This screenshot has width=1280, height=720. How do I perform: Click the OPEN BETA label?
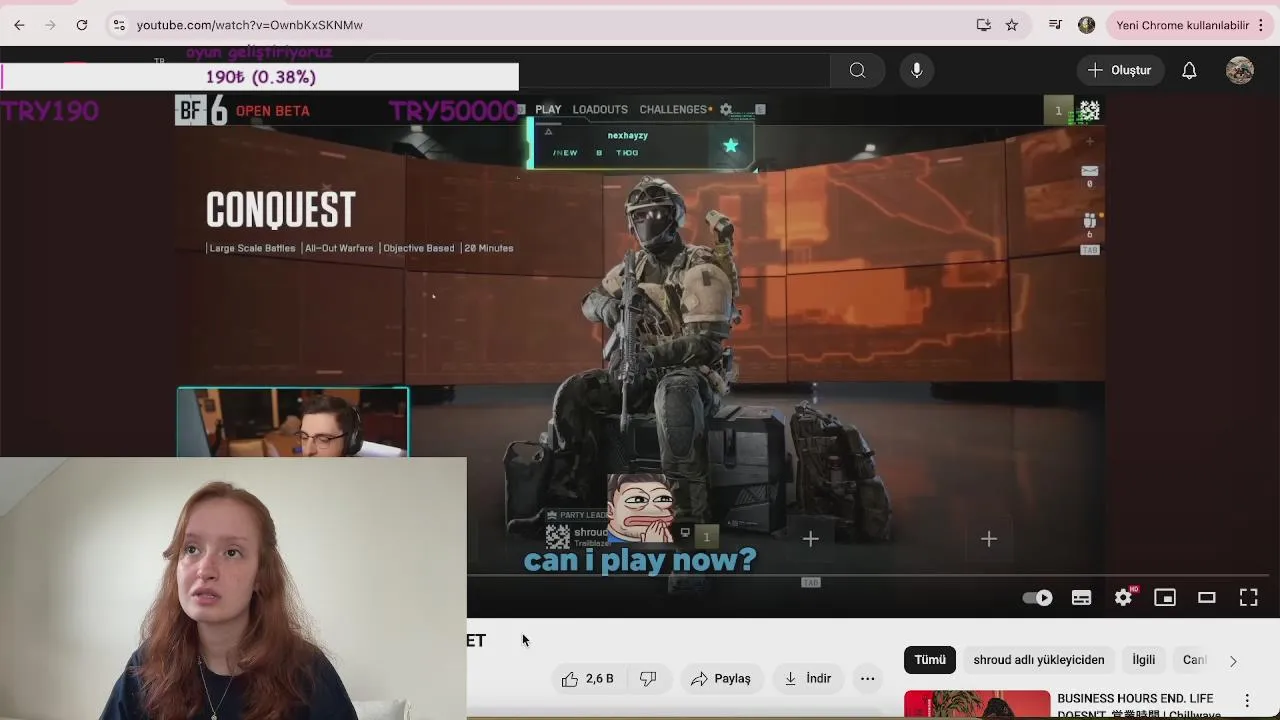(x=273, y=111)
